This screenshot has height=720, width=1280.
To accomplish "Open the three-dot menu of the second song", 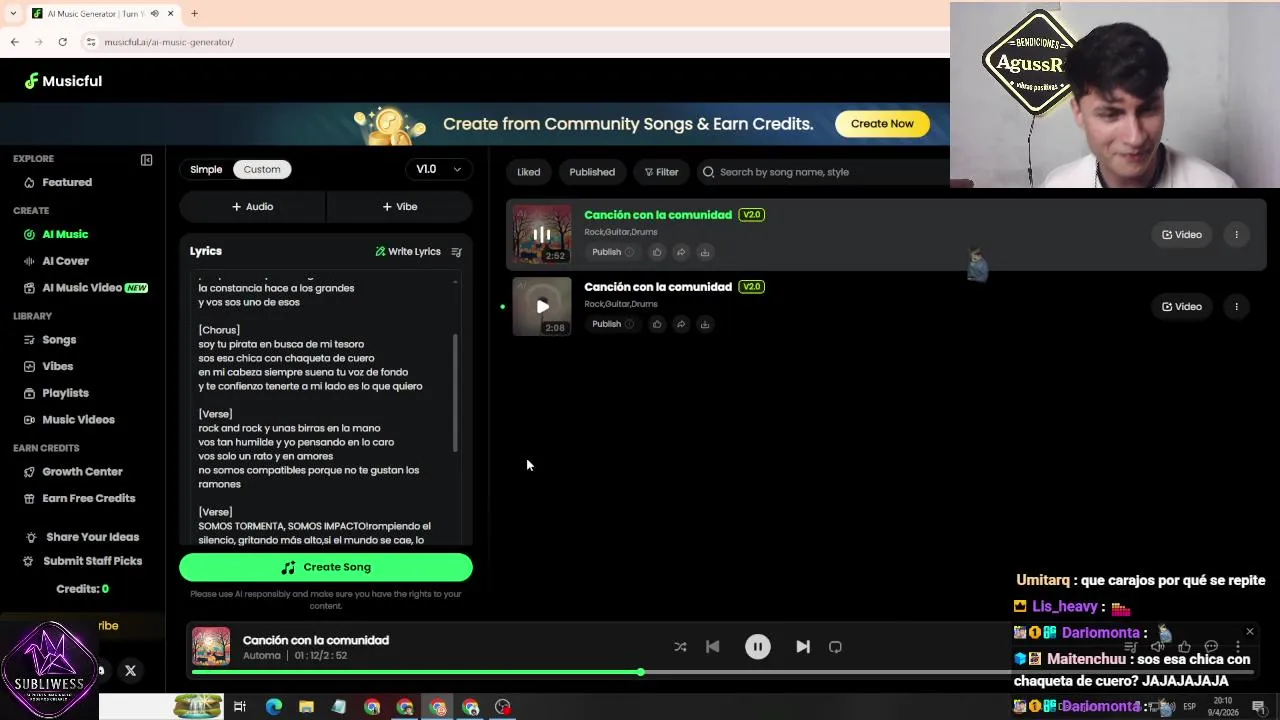I will point(1236,306).
